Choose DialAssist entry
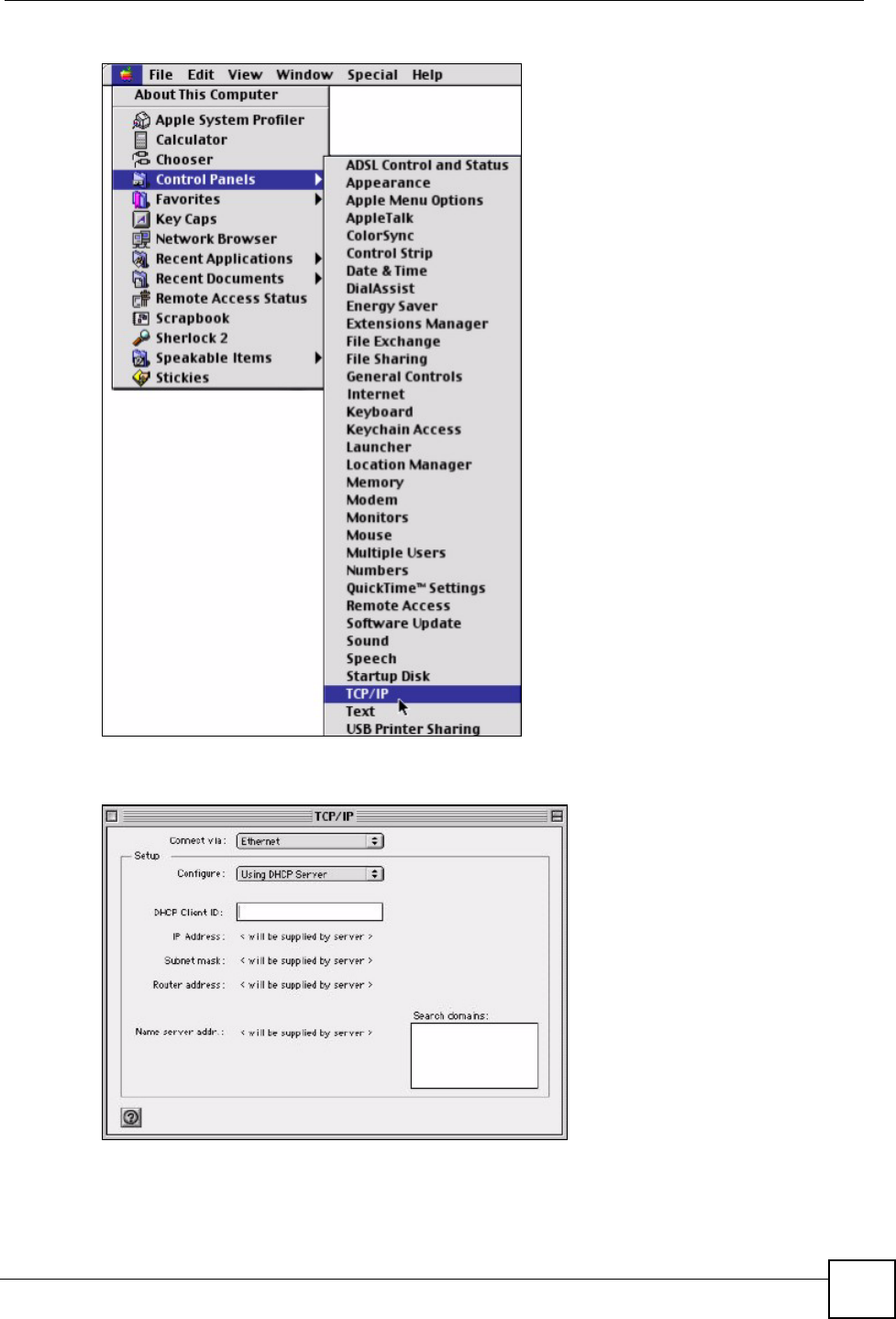896x1319 pixels. click(380, 289)
